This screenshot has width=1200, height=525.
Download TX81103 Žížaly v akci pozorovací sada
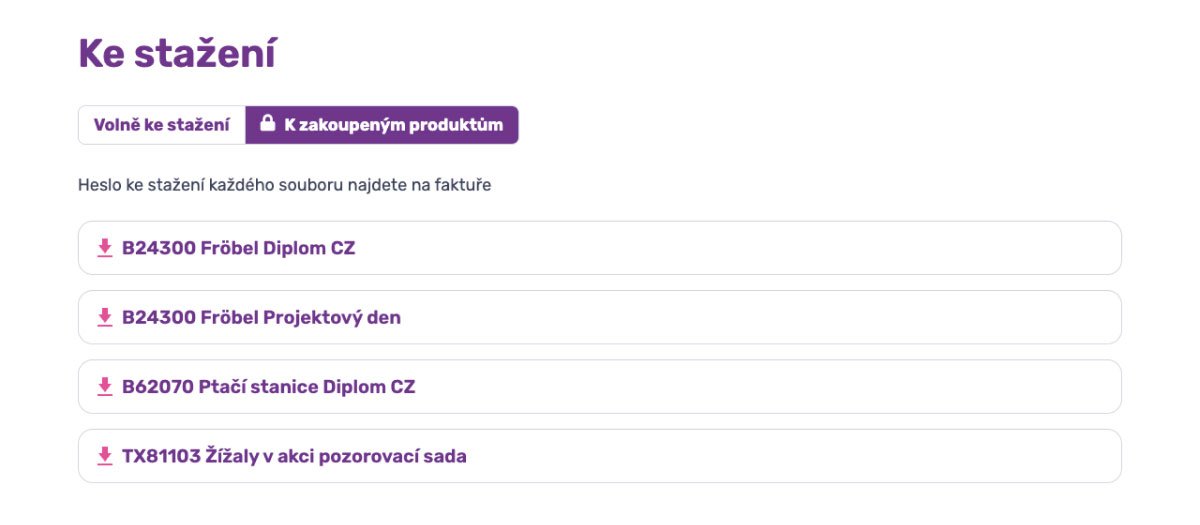tap(294, 456)
